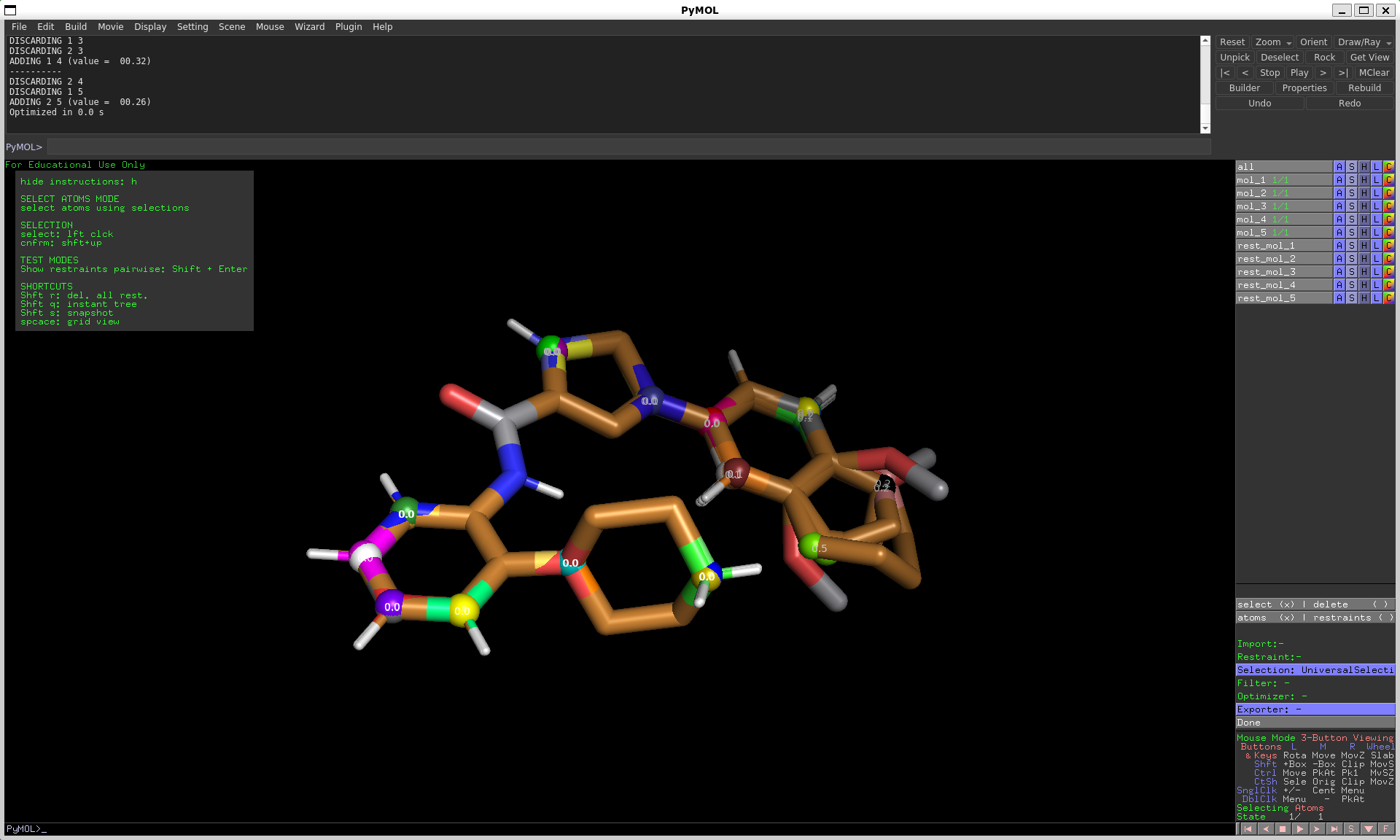Open Hide menu for mol_2
The image size is (1400, 840).
pyautogui.click(x=1364, y=193)
